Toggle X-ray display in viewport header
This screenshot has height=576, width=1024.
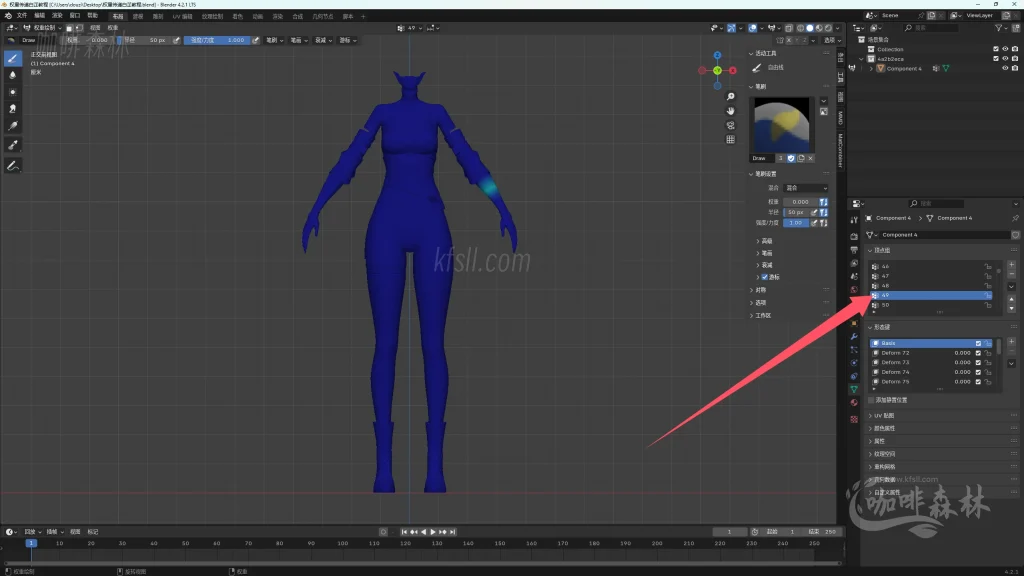point(789,28)
